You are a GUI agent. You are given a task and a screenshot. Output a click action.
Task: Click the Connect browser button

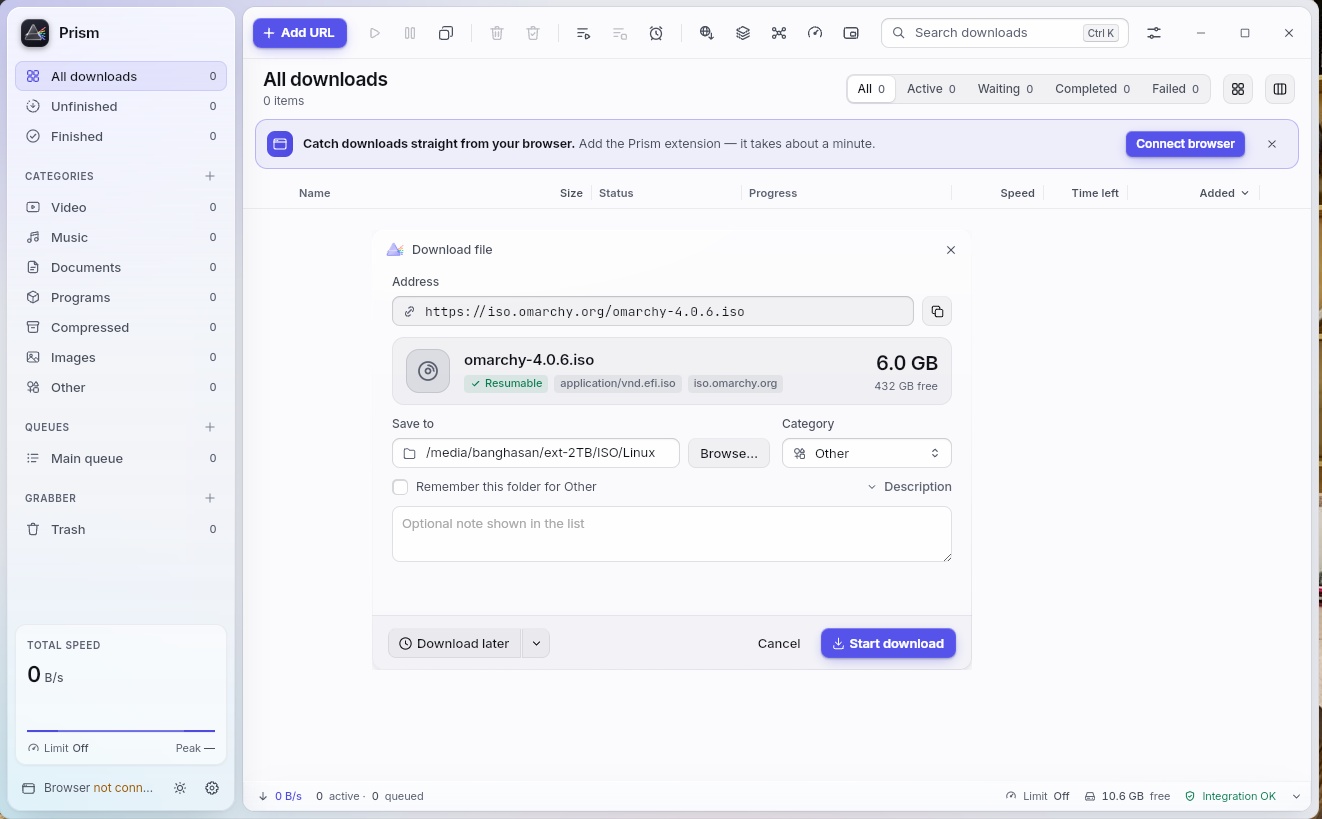pos(1185,144)
